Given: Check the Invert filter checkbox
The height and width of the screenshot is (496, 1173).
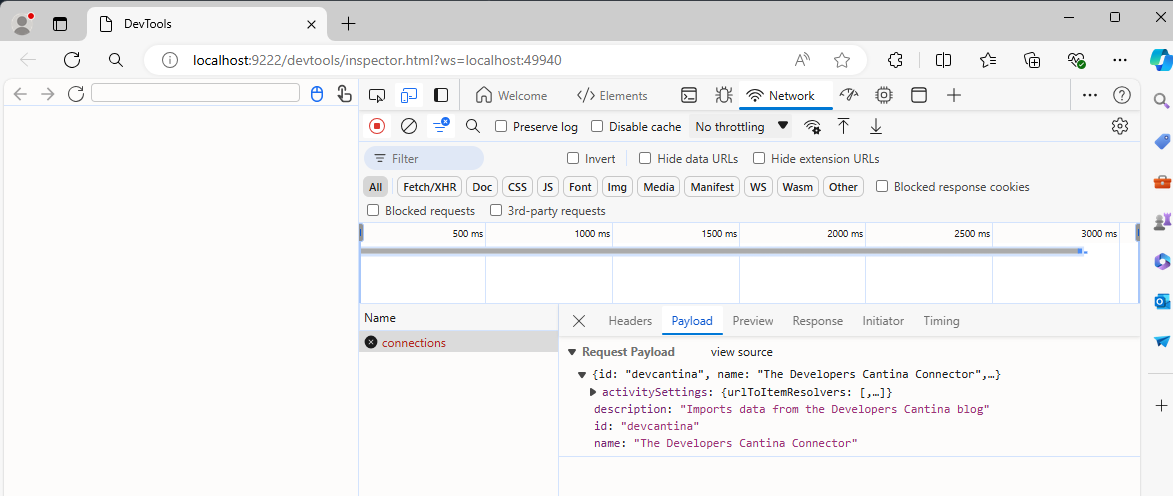Looking at the screenshot, I should (x=573, y=158).
